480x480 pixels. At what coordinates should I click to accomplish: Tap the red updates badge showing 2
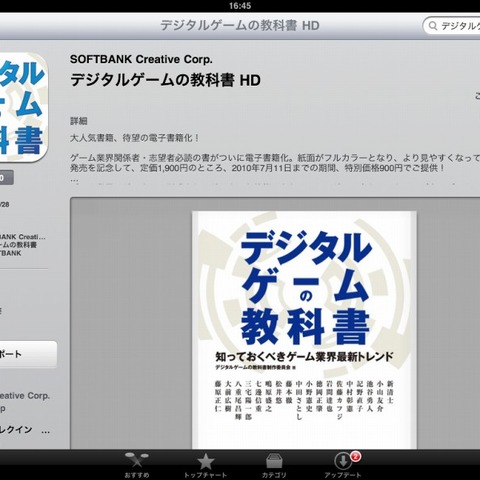[x=356, y=456]
